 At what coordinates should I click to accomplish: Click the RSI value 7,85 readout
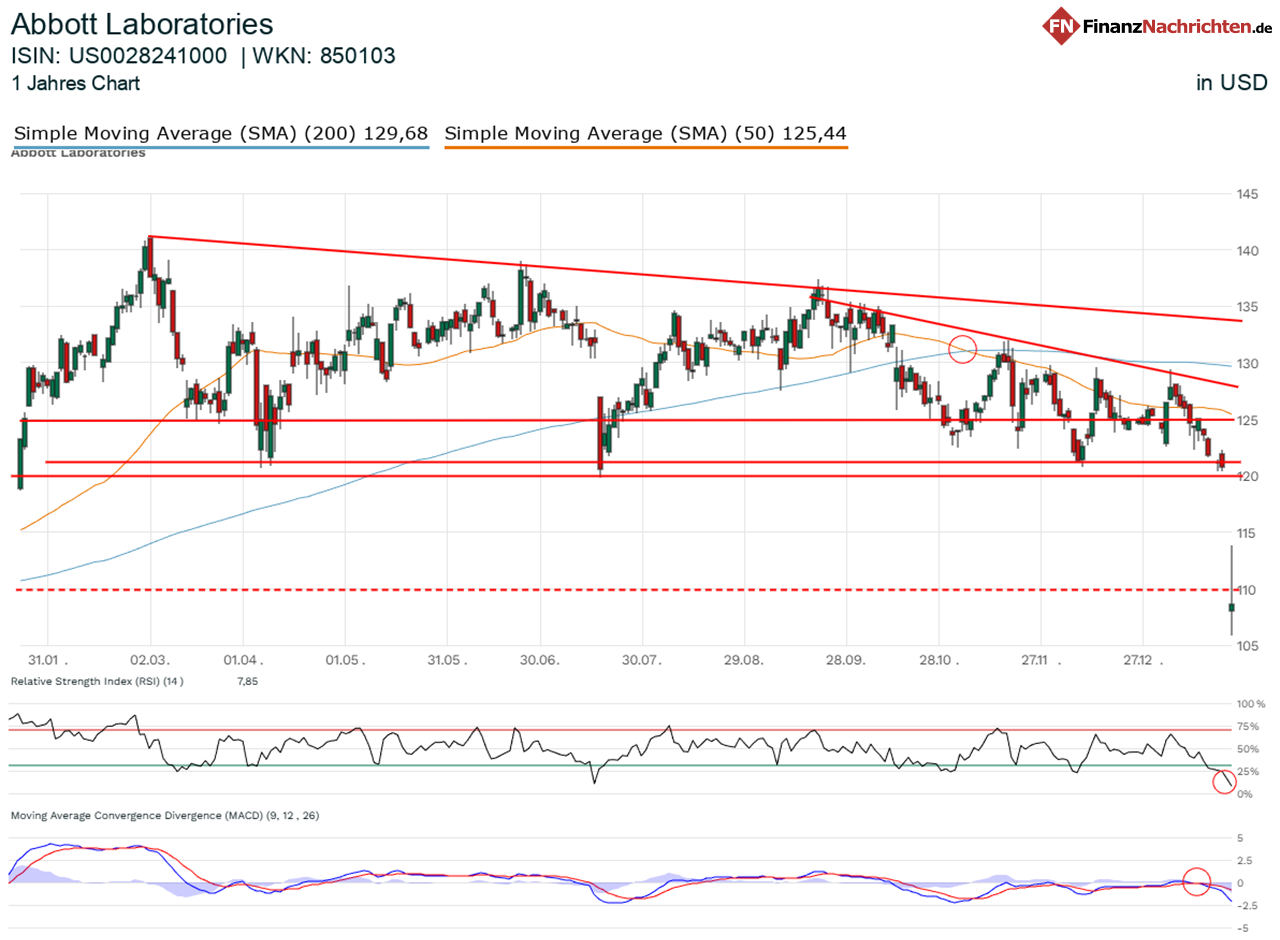coord(246,681)
